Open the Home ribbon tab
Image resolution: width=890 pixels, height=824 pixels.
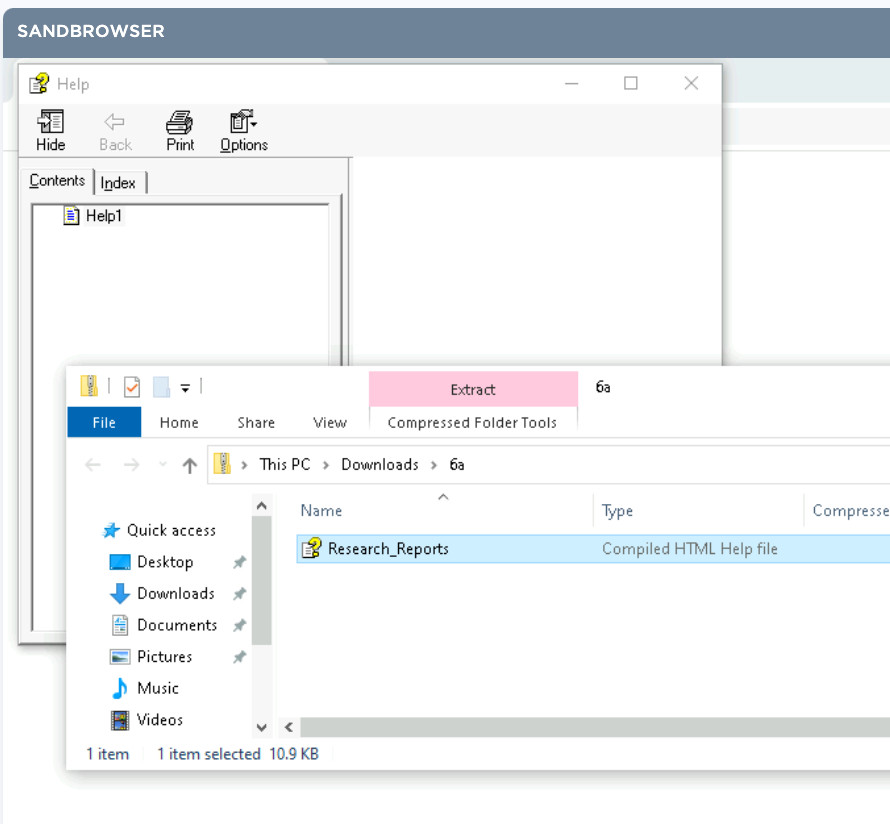pos(179,422)
